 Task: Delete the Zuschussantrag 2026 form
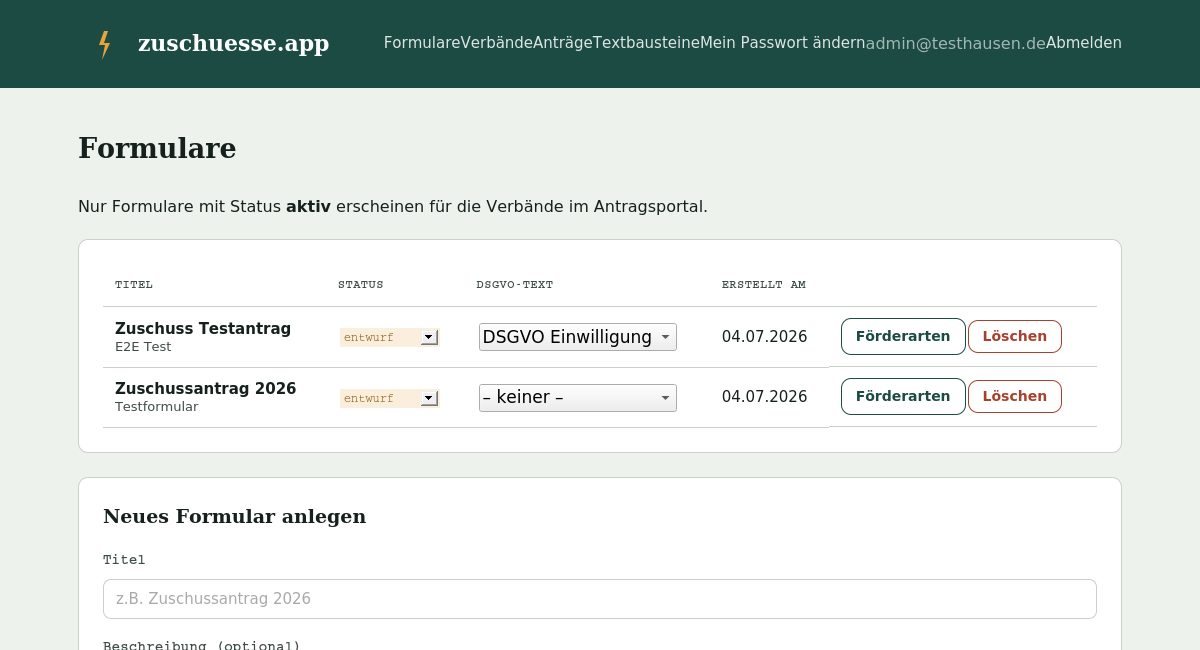point(1015,396)
